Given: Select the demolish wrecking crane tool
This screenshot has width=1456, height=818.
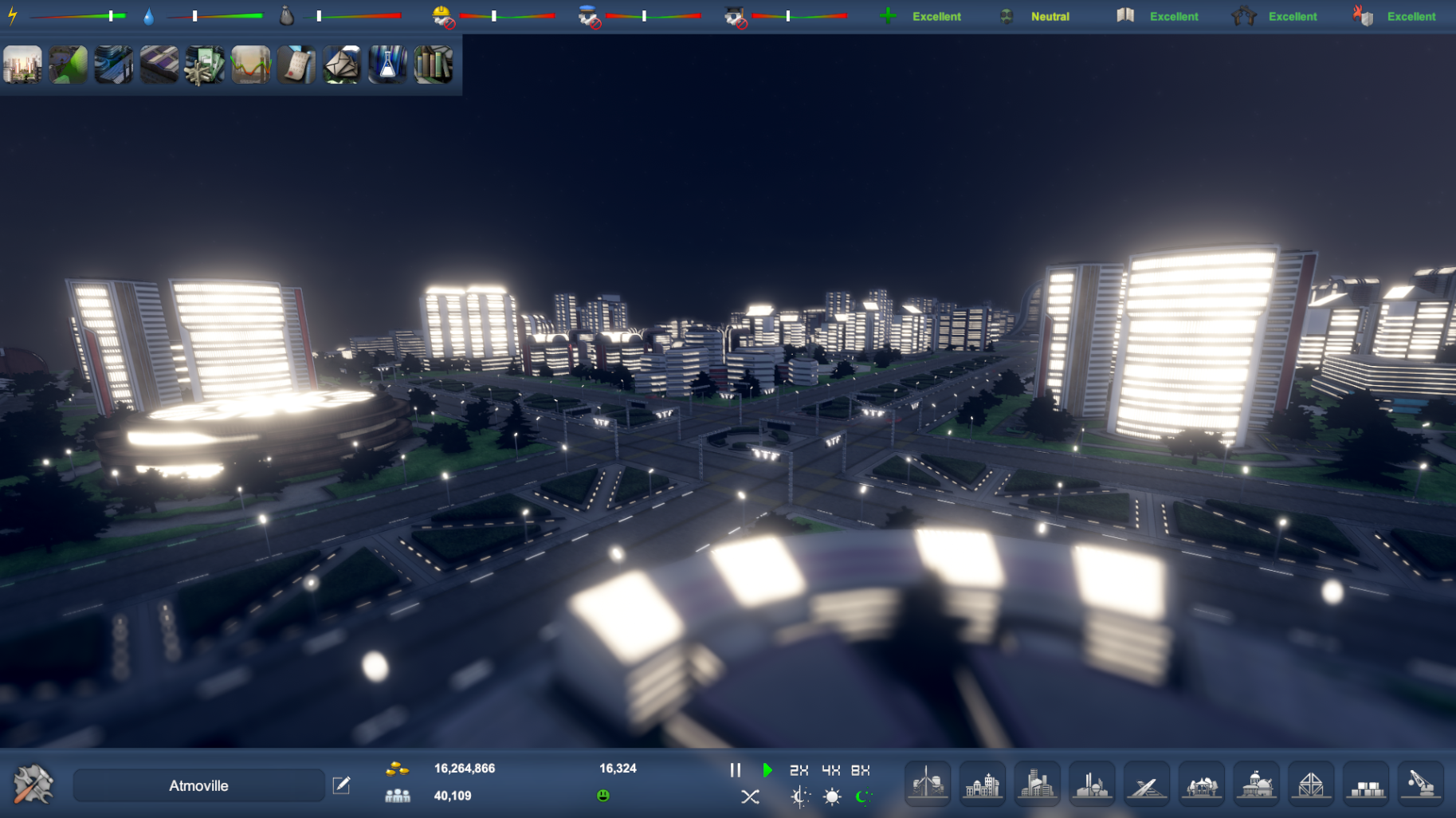Looking at the screenshot, I should [1421, 784].
